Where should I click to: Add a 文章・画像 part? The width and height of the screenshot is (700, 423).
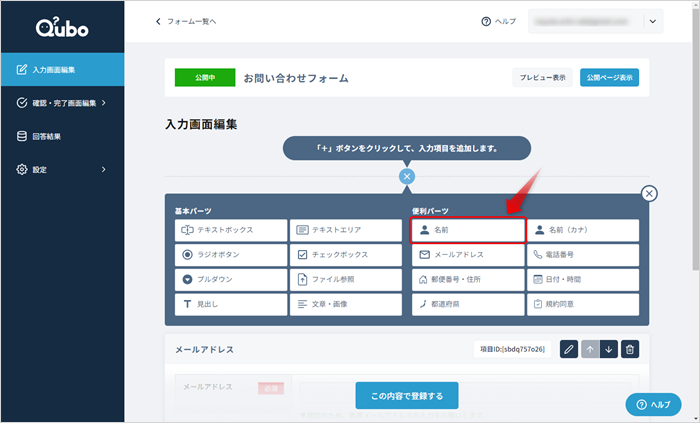[346, 304]
